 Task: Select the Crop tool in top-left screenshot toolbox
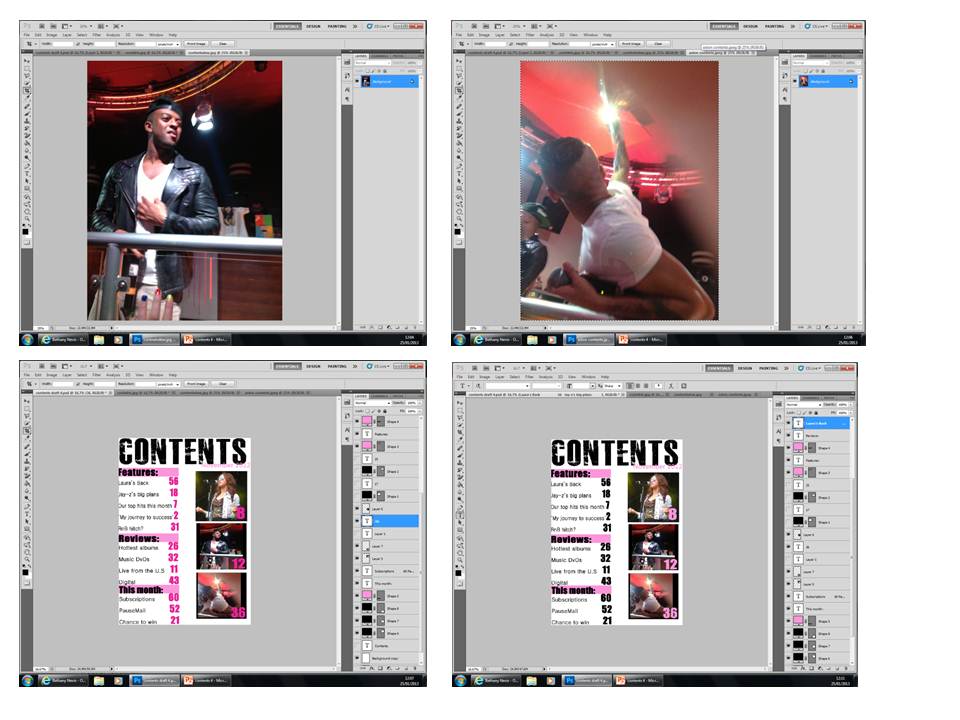(28, 91)
